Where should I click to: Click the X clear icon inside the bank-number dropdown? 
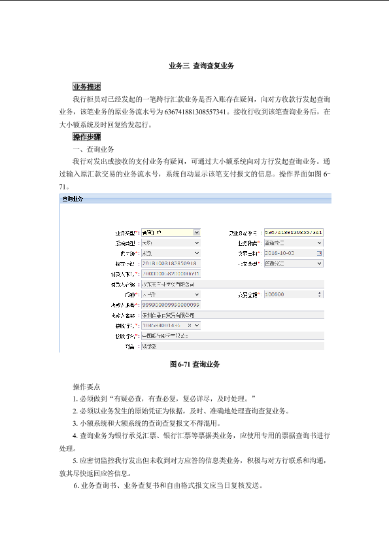(x=189, y=326)
